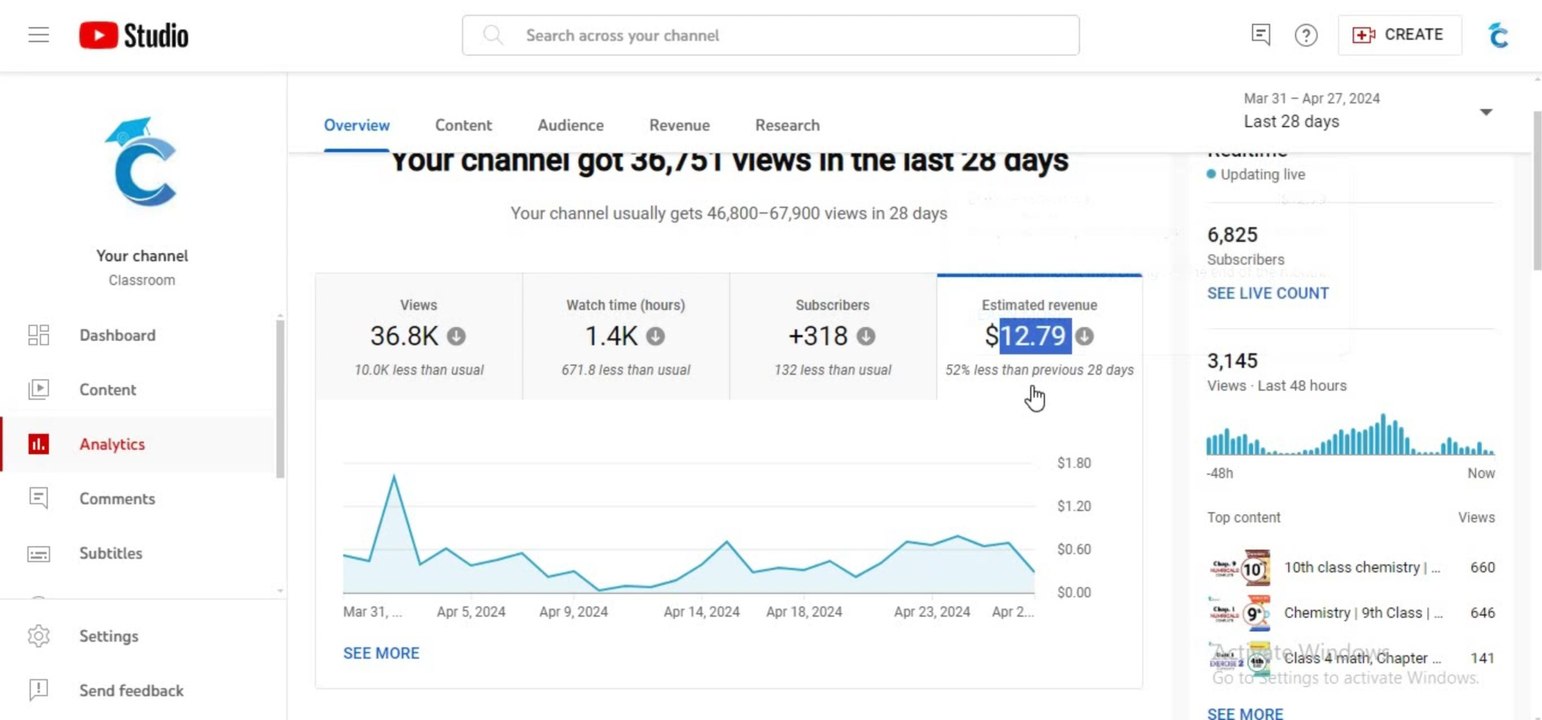
Task: Click the realtime 48-hour views bar chart
Action: point(1350,435)
